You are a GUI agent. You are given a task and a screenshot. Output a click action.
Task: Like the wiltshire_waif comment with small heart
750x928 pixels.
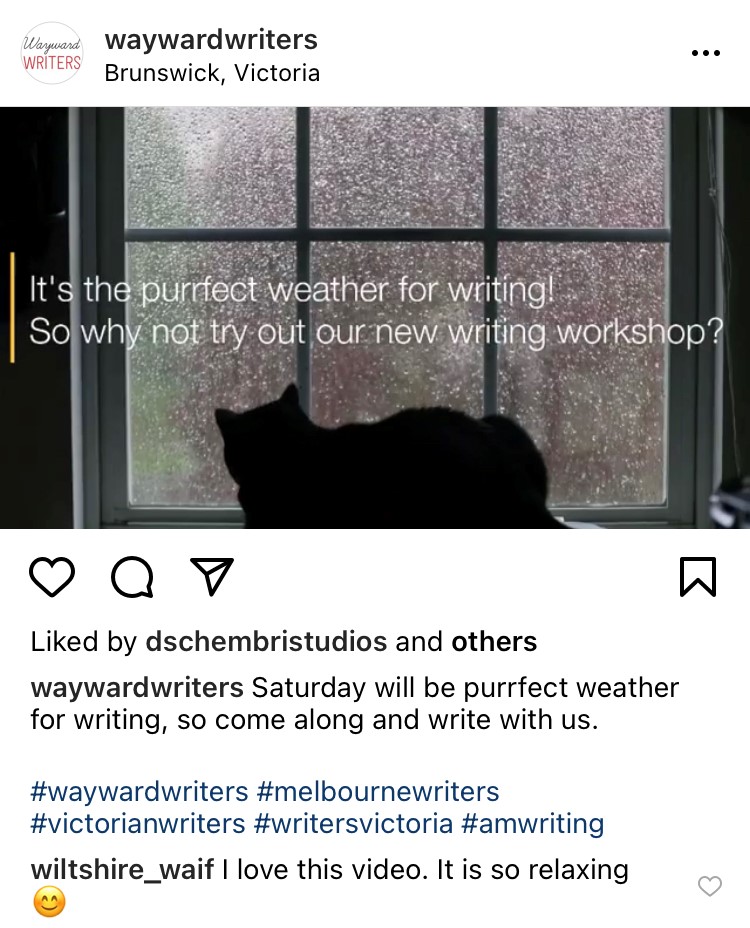coord(710,886)
